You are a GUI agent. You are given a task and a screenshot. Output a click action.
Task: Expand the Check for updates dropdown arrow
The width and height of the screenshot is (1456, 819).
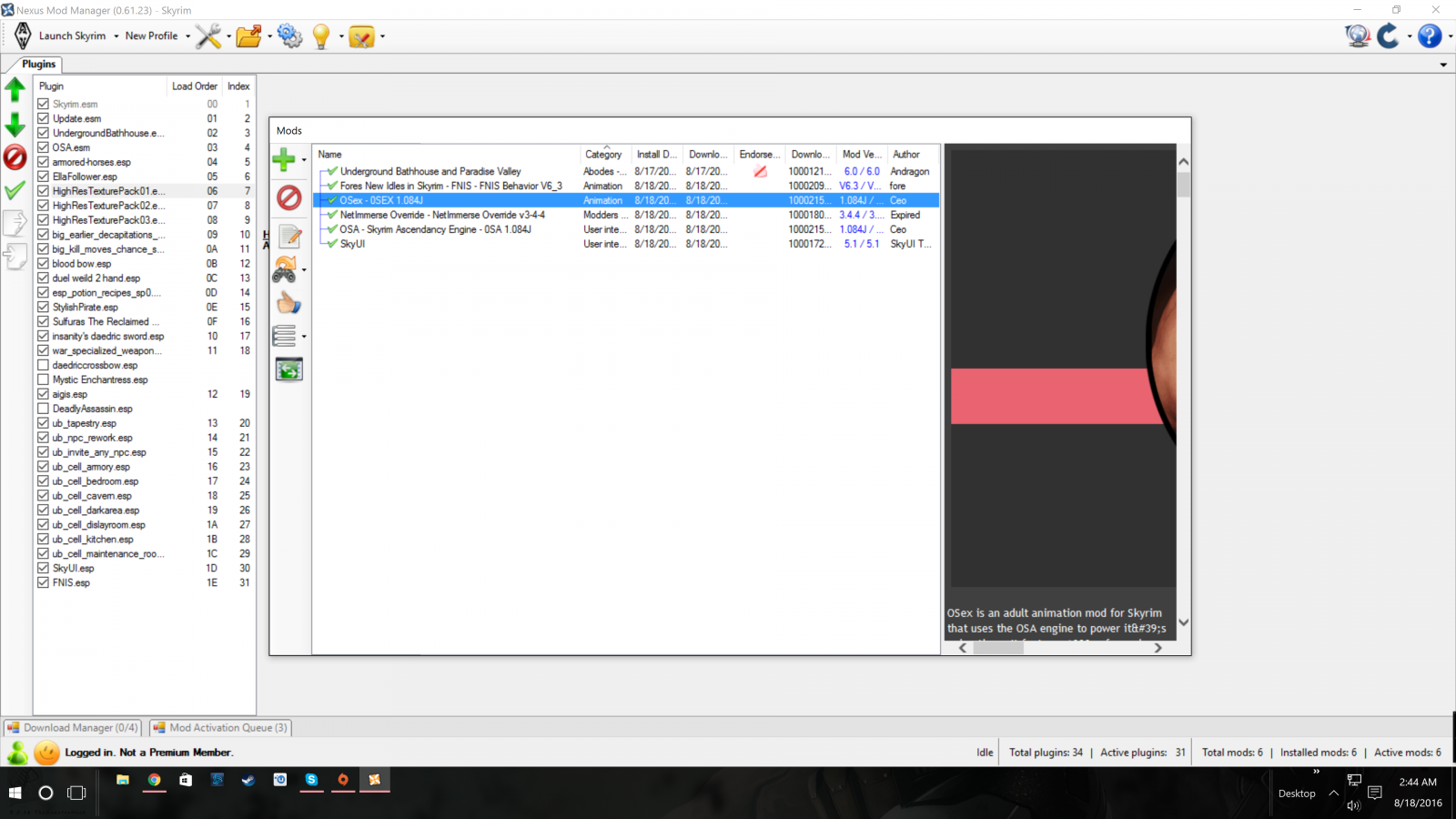[x=304, y=270]
